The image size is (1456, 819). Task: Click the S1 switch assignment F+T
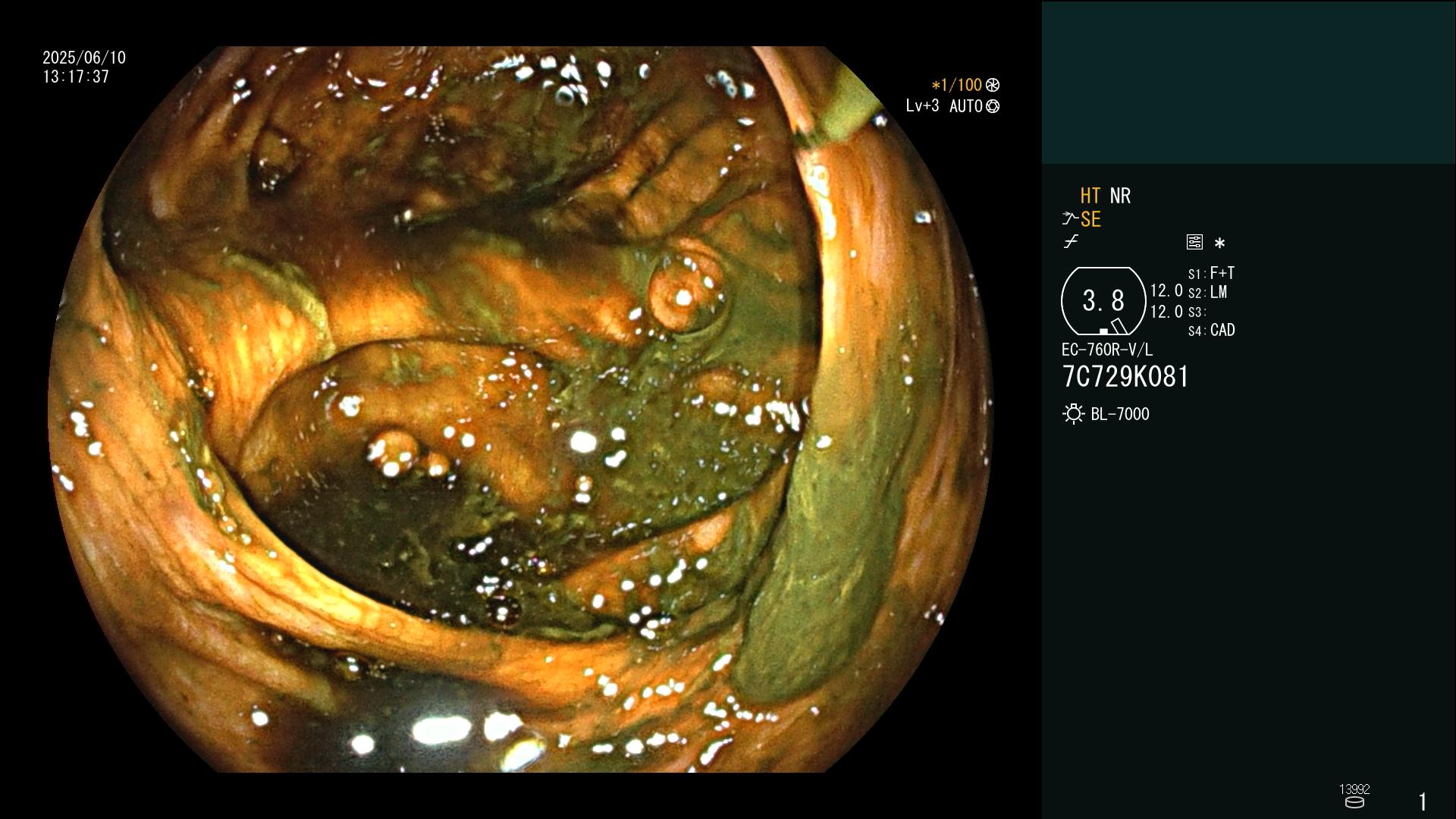[1211, 273]
